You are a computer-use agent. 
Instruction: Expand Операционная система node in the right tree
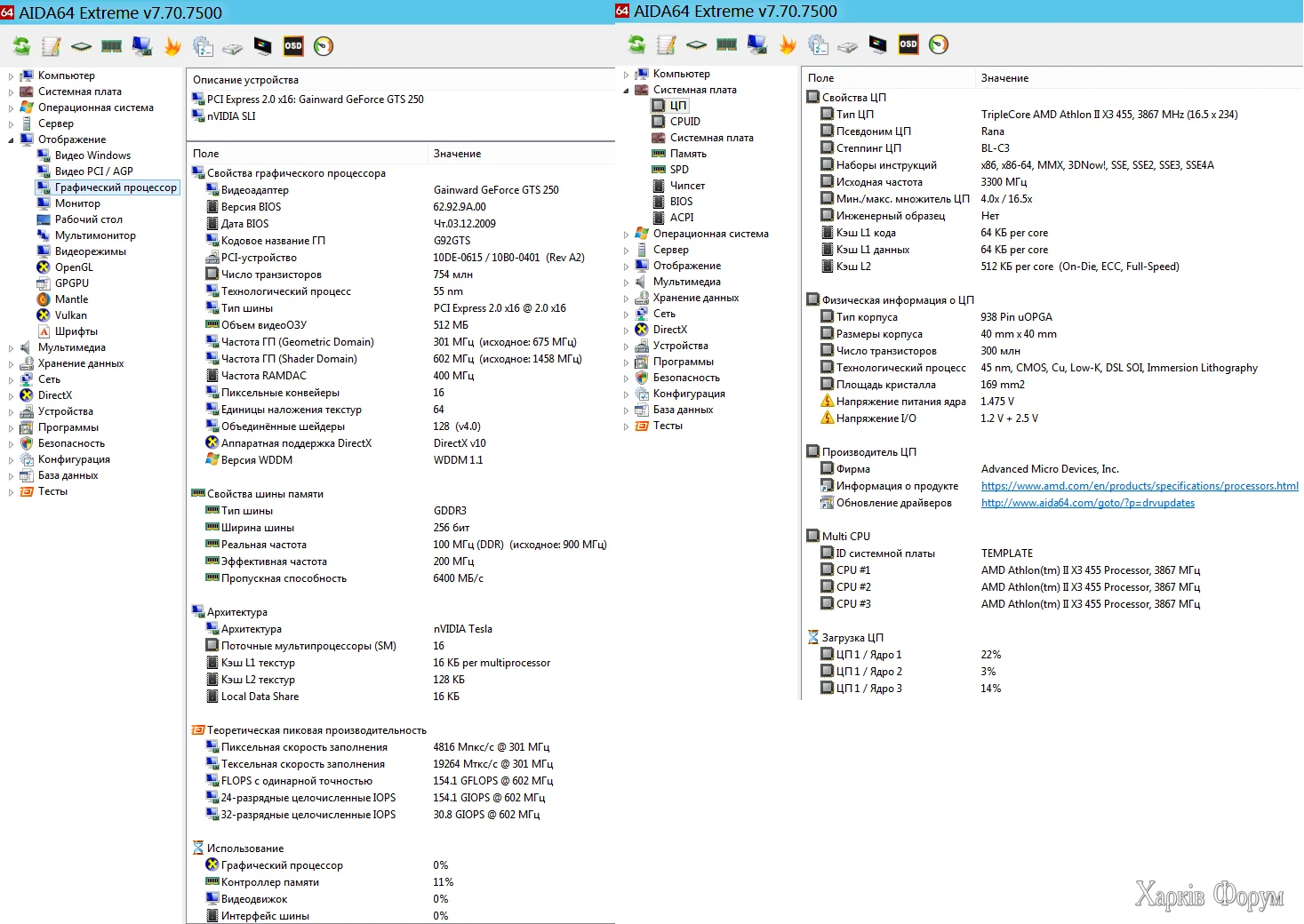point(626,234)
